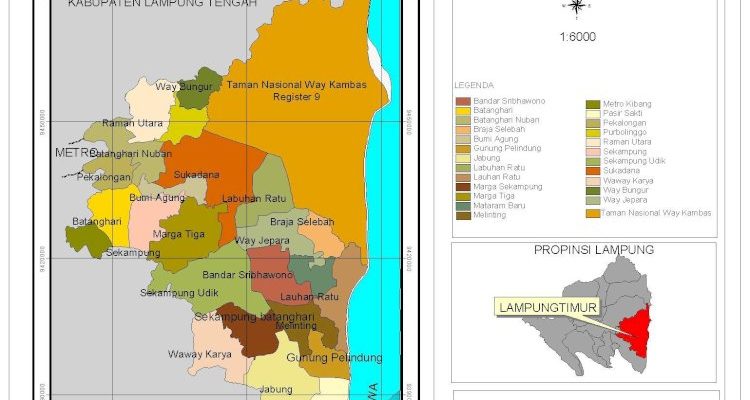The width and height of the screenshot is (750, 400).
Task: Select the Sukadana orange swatch in legend
Action: (594, 170)
